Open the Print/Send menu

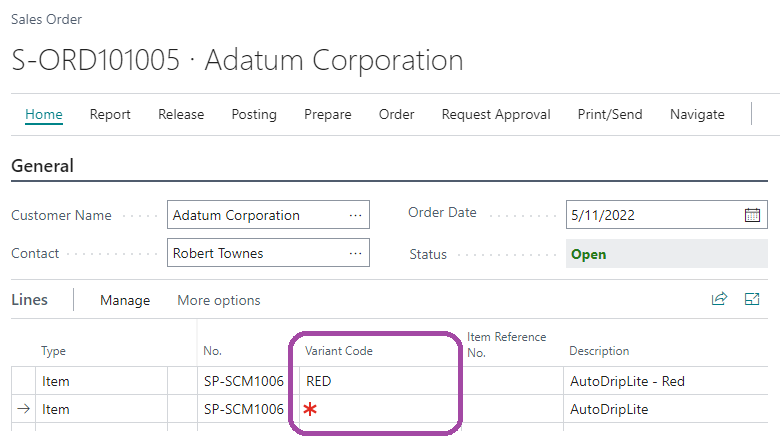point(610,115)
